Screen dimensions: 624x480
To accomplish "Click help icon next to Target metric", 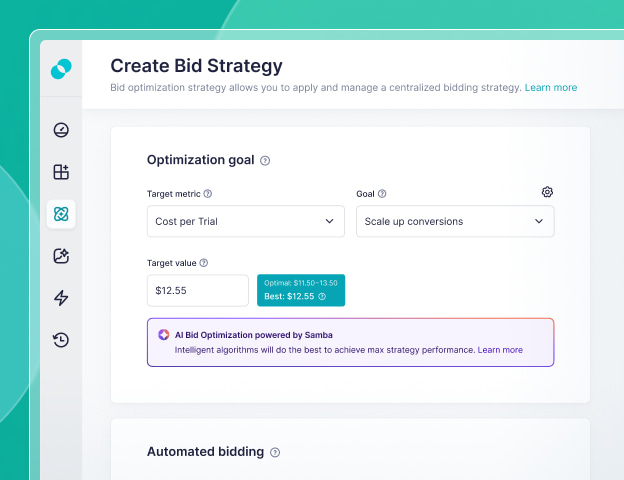I will [x=208, y=194].
